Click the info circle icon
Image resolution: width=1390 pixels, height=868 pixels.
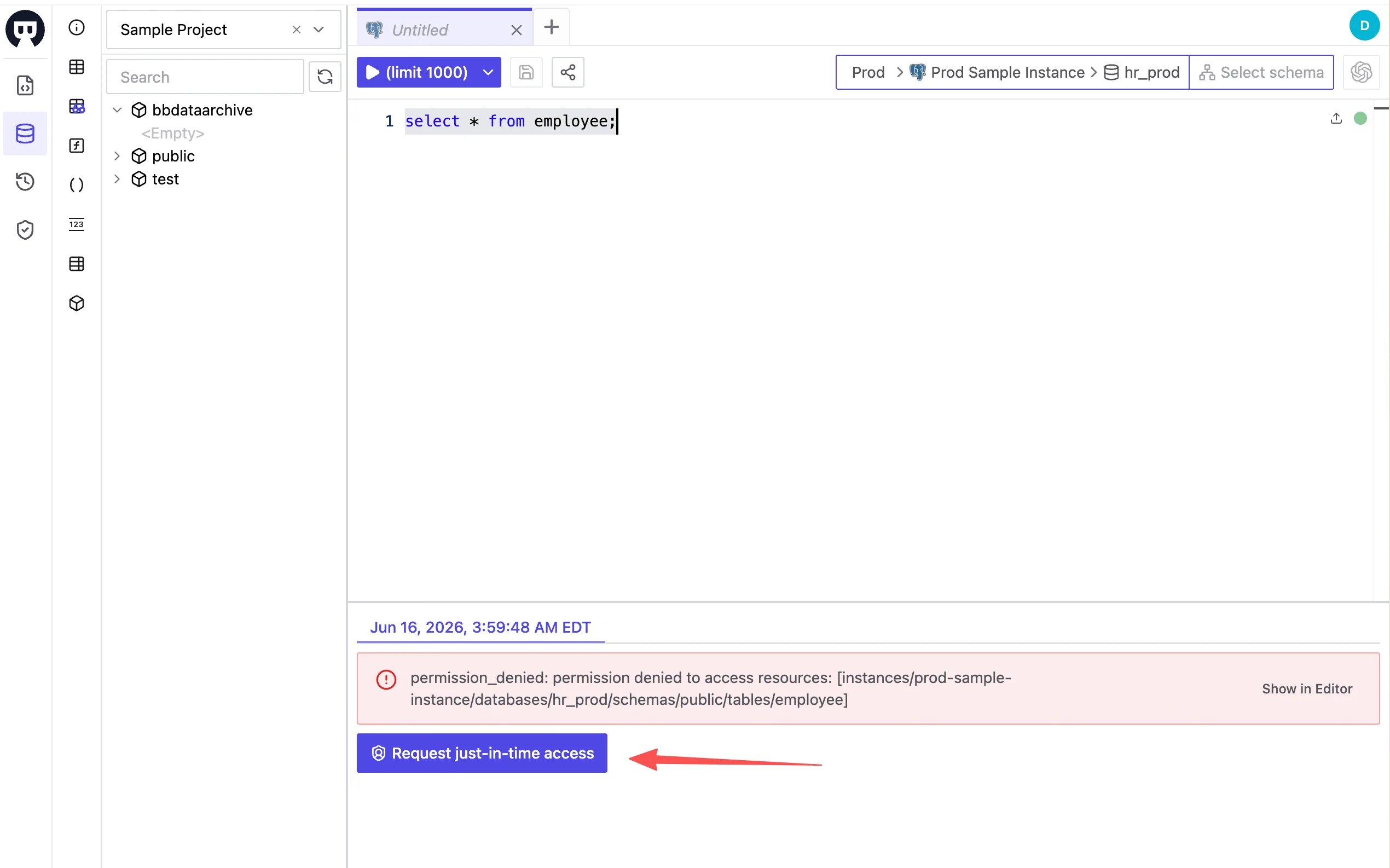pyautogui.click(x=76, y=27)
